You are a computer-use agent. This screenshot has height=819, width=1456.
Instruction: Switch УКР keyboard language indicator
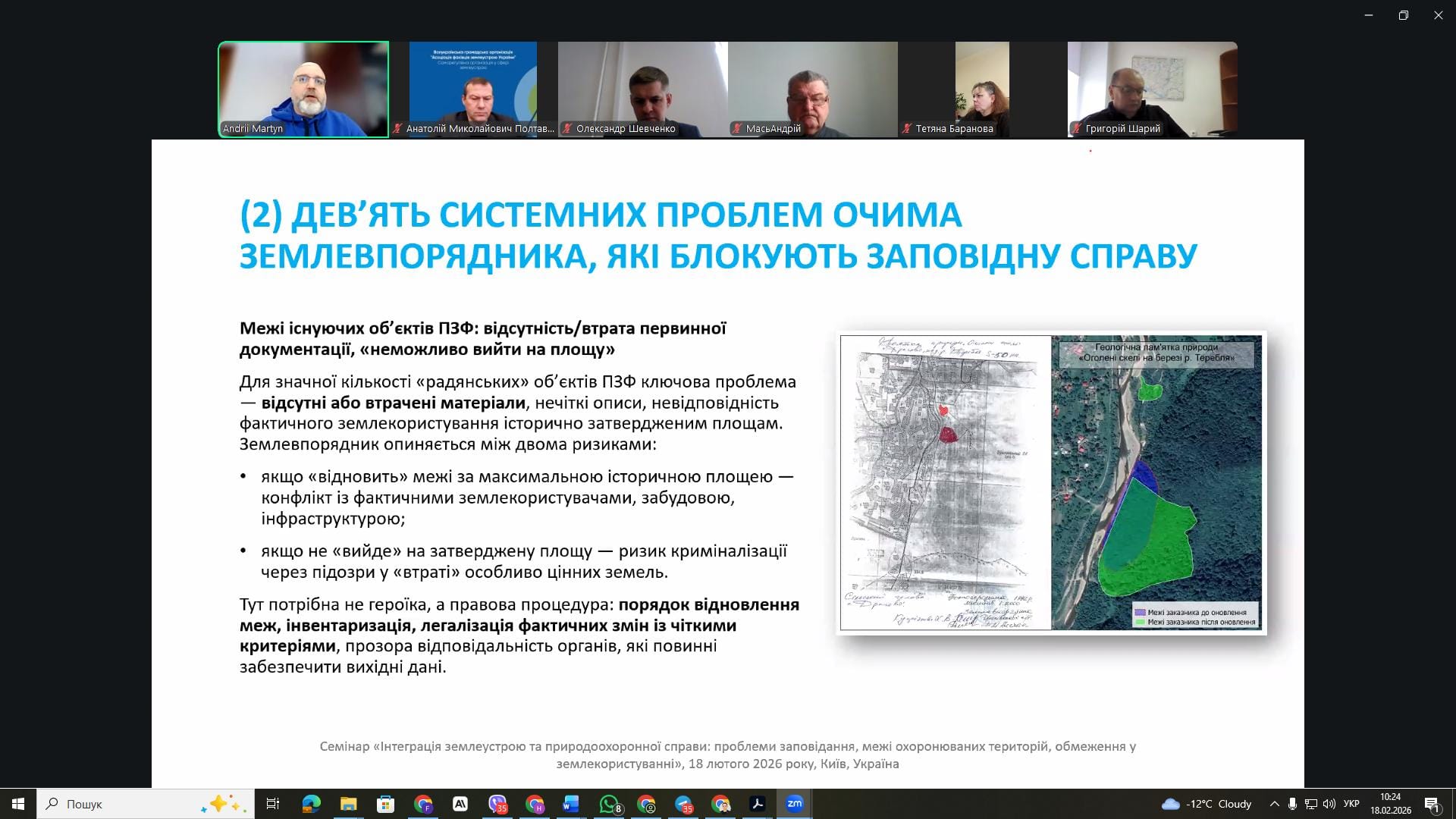point(1351,804)
